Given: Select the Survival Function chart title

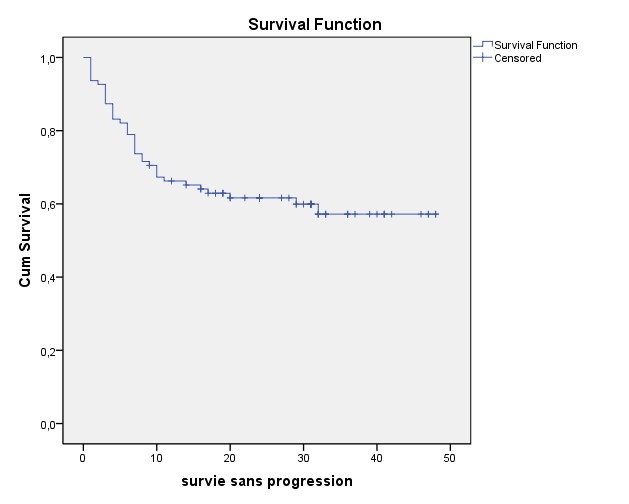Looking at the screenshot, I should pos(314,23).
